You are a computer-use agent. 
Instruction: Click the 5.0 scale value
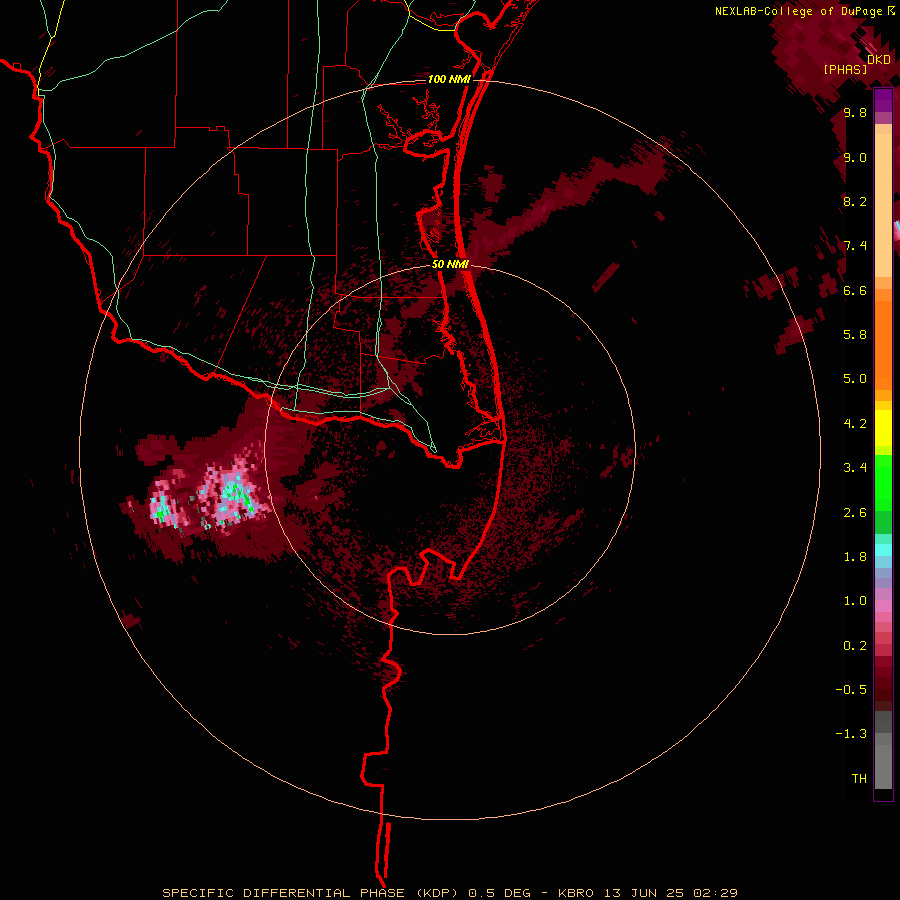click(855, 379)
